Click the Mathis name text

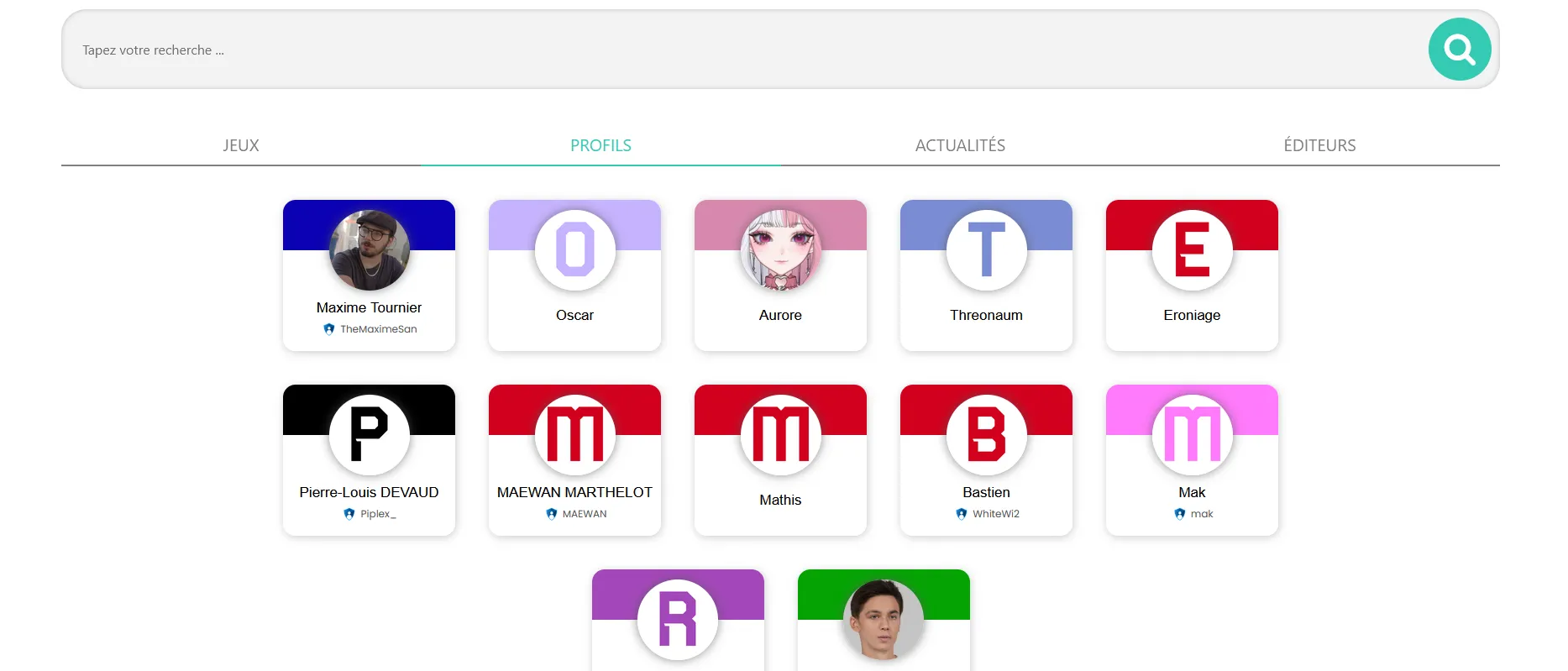(781, 500)
